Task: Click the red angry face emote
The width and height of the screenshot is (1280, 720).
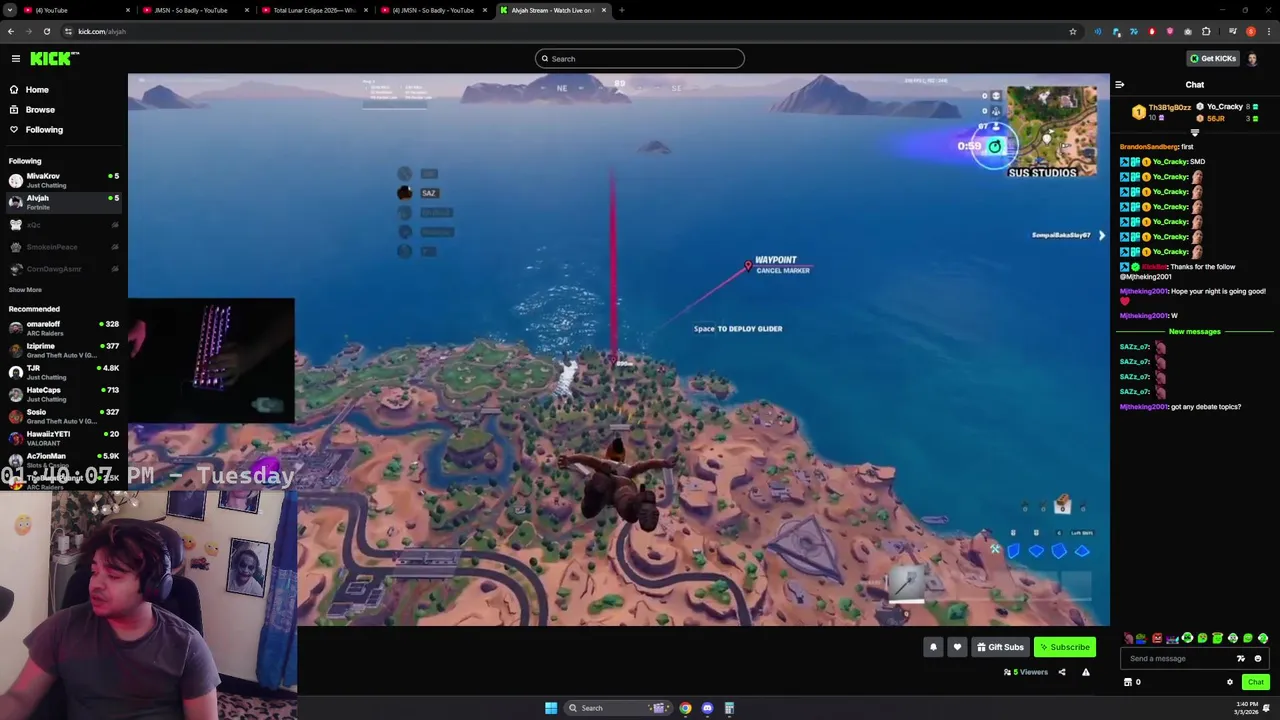Action: pos(1157,638)
